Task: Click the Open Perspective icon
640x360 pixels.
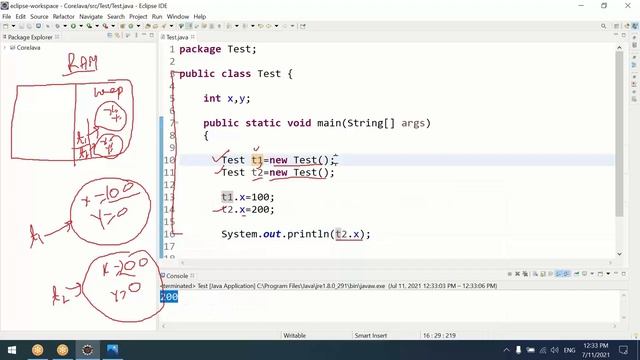Action: tap(616, 26)
